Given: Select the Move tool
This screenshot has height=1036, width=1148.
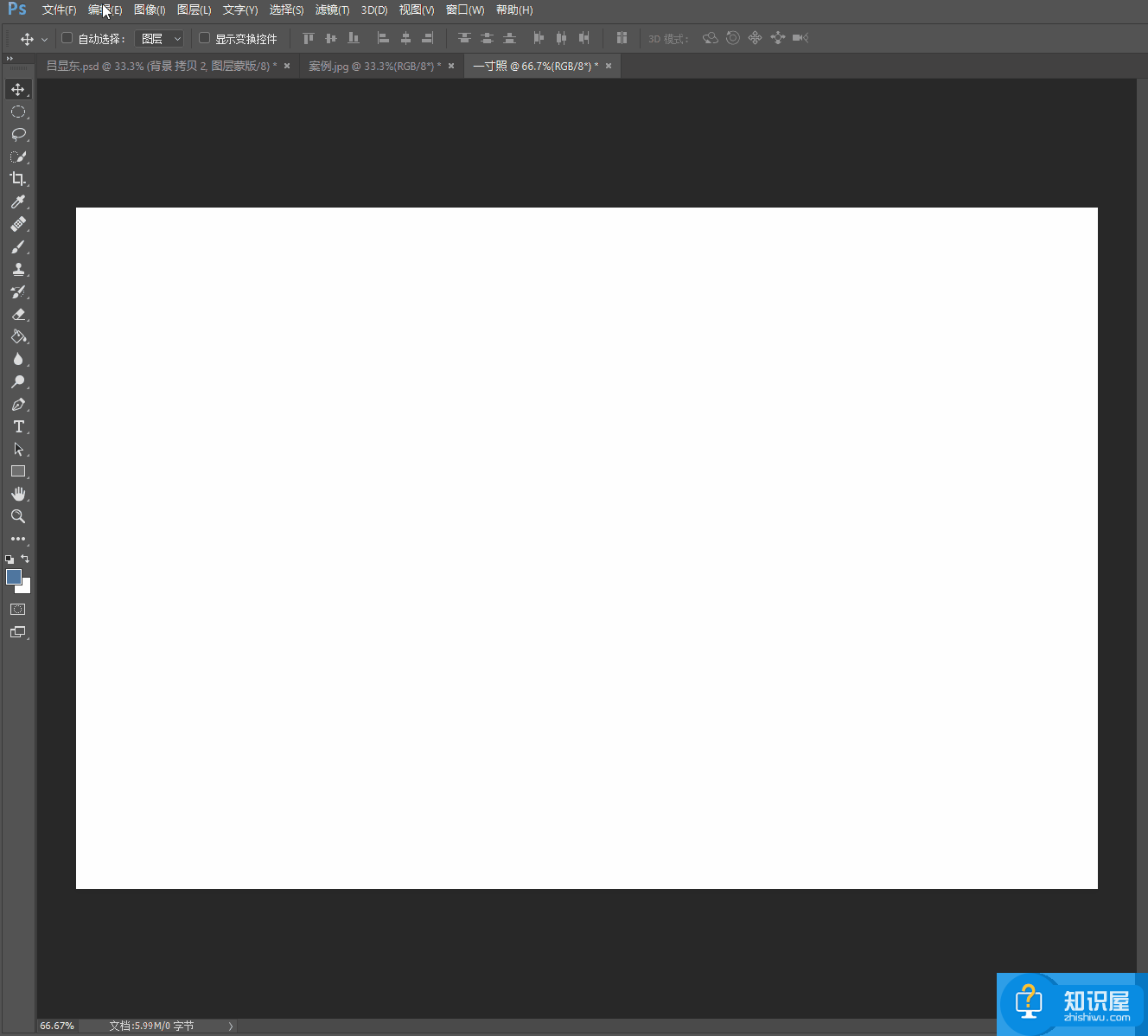Looking at the screenshot, I should [x=18, y=89].
